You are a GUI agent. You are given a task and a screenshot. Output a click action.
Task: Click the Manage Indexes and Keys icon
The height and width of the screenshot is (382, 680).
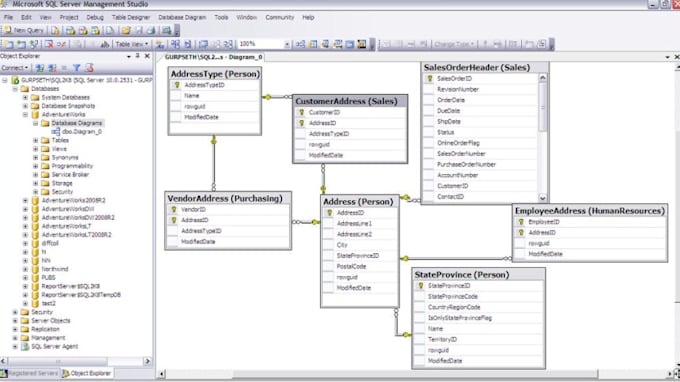[x=313, y=44]
